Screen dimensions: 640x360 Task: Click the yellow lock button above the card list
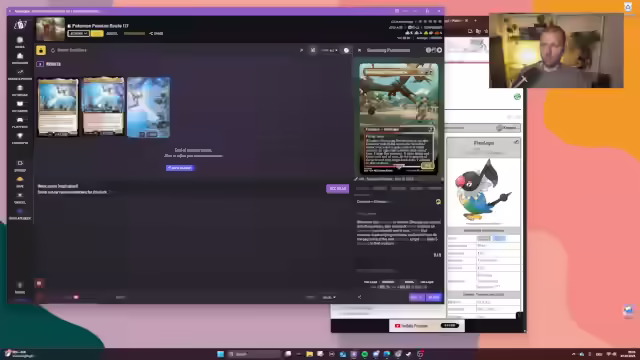coord(41,50)
